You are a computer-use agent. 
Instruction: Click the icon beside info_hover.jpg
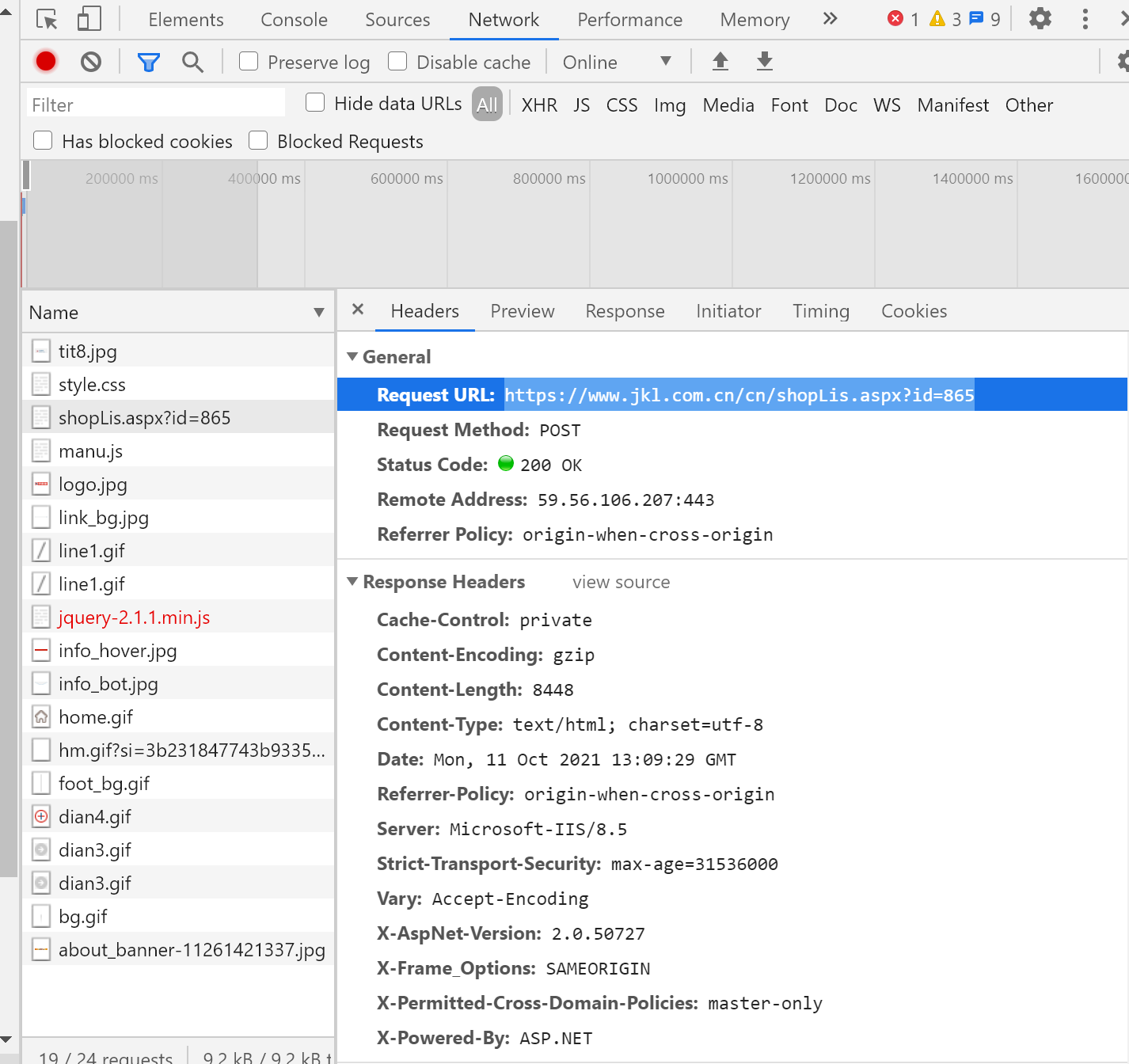tap(41, 650)
